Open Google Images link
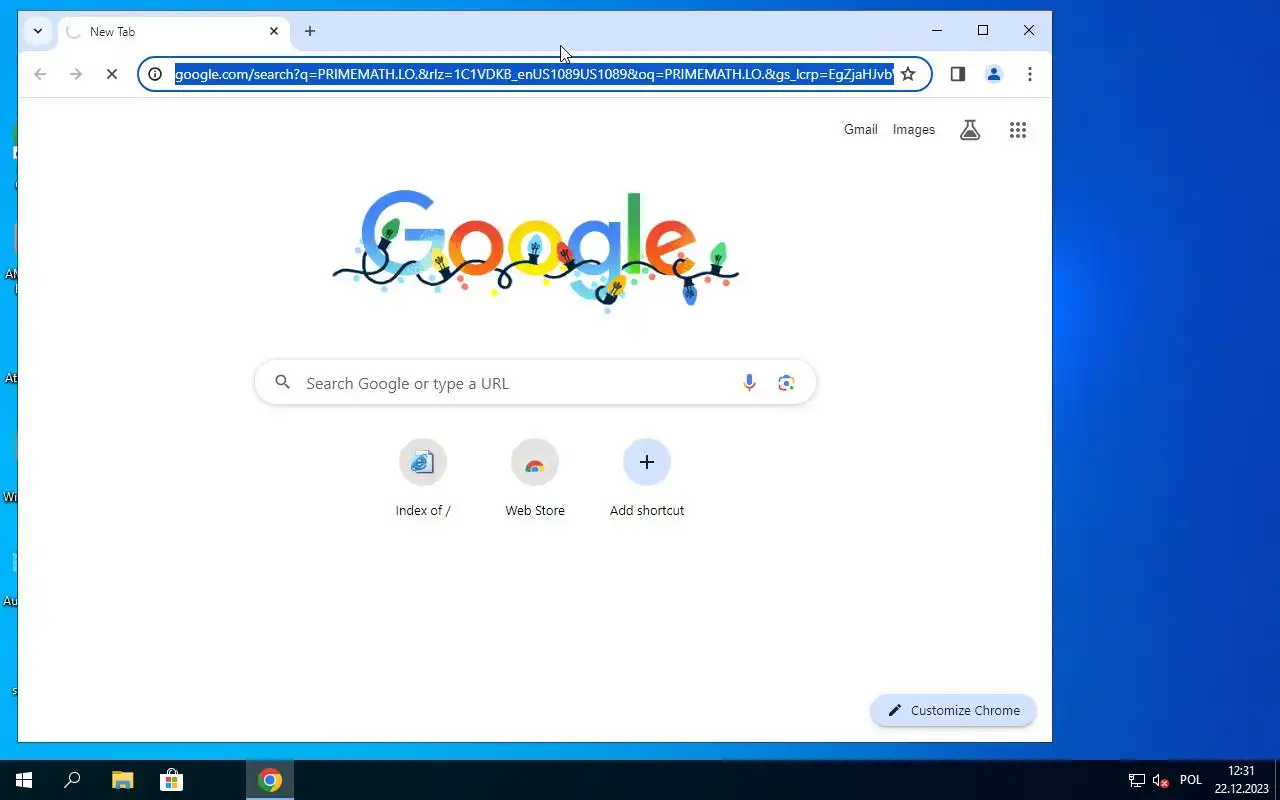The height and width of the screenshot is (800, 1280). (914, 130)
